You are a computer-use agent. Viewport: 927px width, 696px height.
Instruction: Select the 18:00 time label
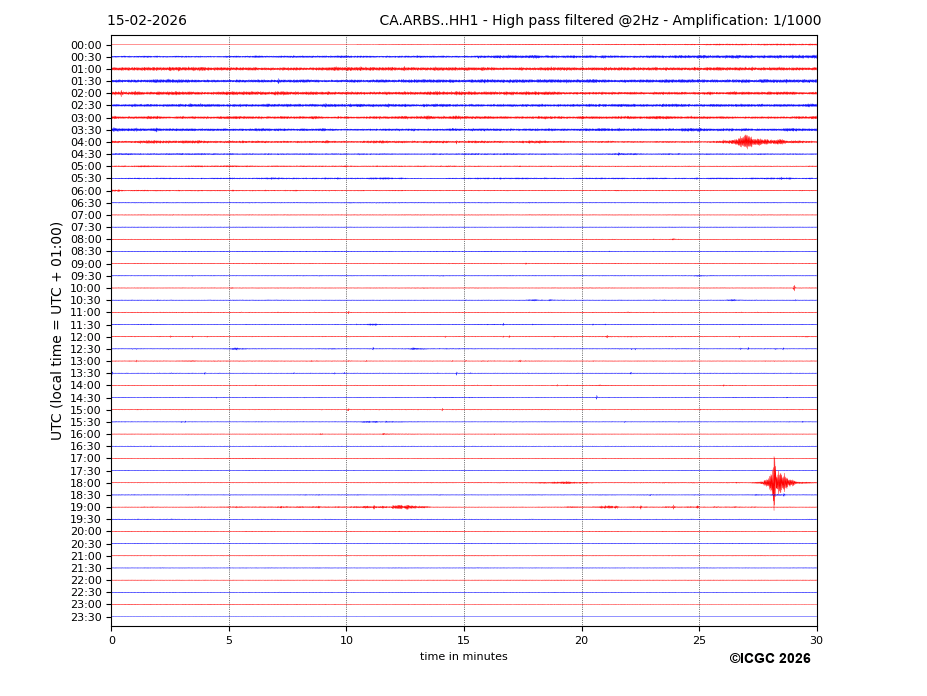coord(86,483)
